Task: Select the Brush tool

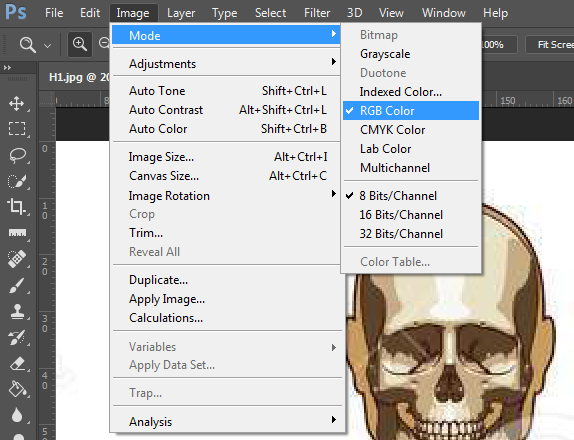Action: tap(17, 286)
